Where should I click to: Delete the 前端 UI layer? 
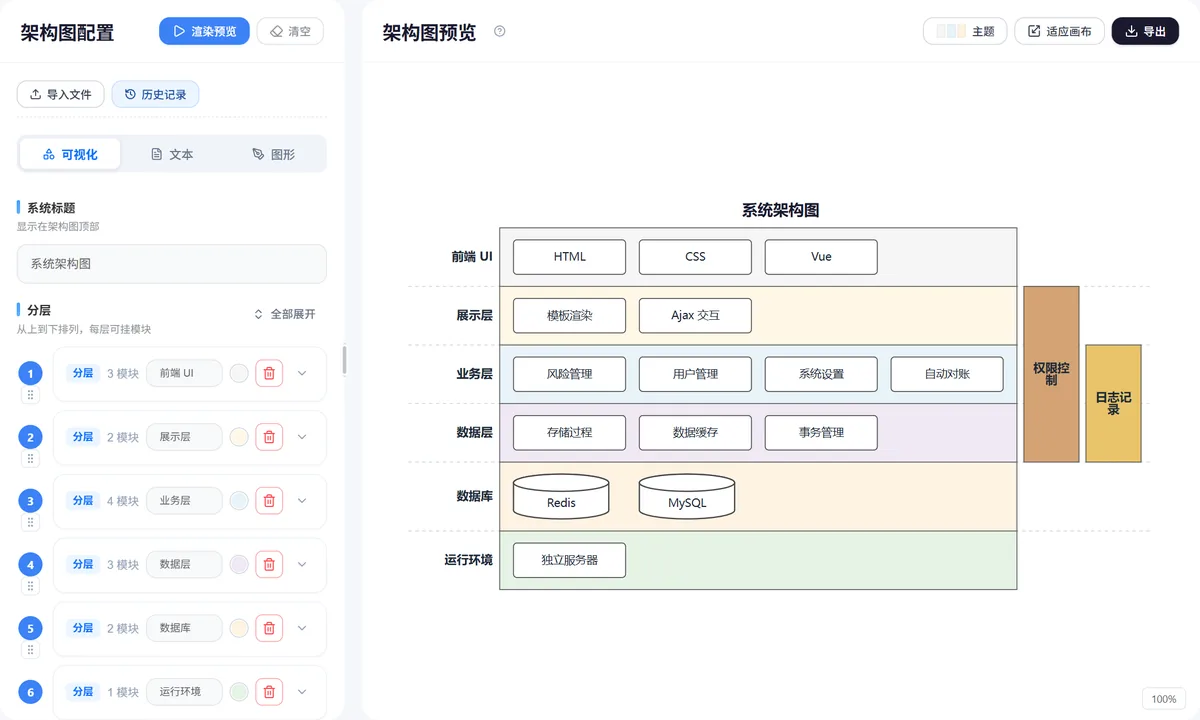point(269,374)
